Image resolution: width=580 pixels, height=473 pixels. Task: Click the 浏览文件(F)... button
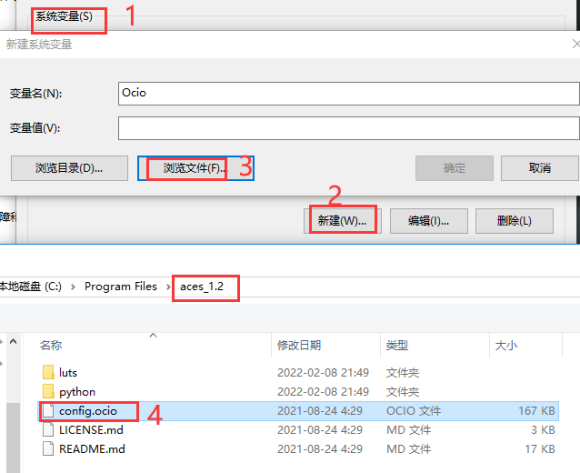click(196, 168)
